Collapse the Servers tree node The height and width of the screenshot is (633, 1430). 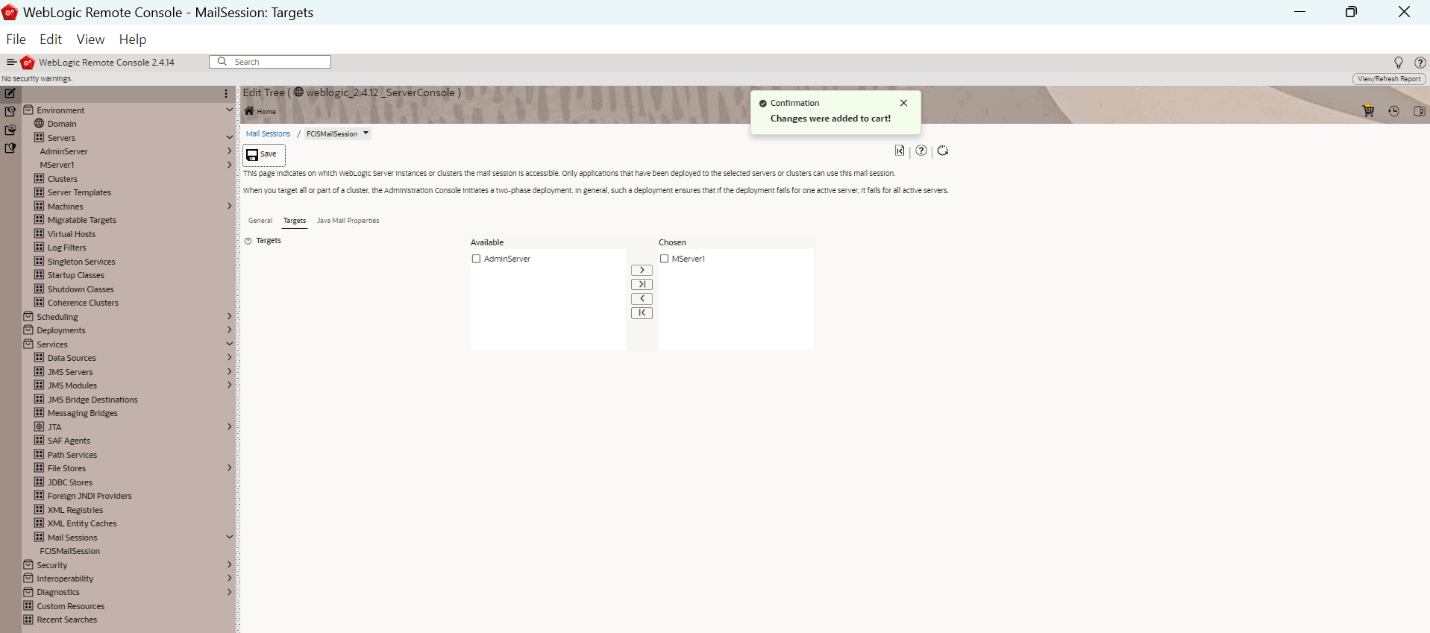click(x=229, y=138)
